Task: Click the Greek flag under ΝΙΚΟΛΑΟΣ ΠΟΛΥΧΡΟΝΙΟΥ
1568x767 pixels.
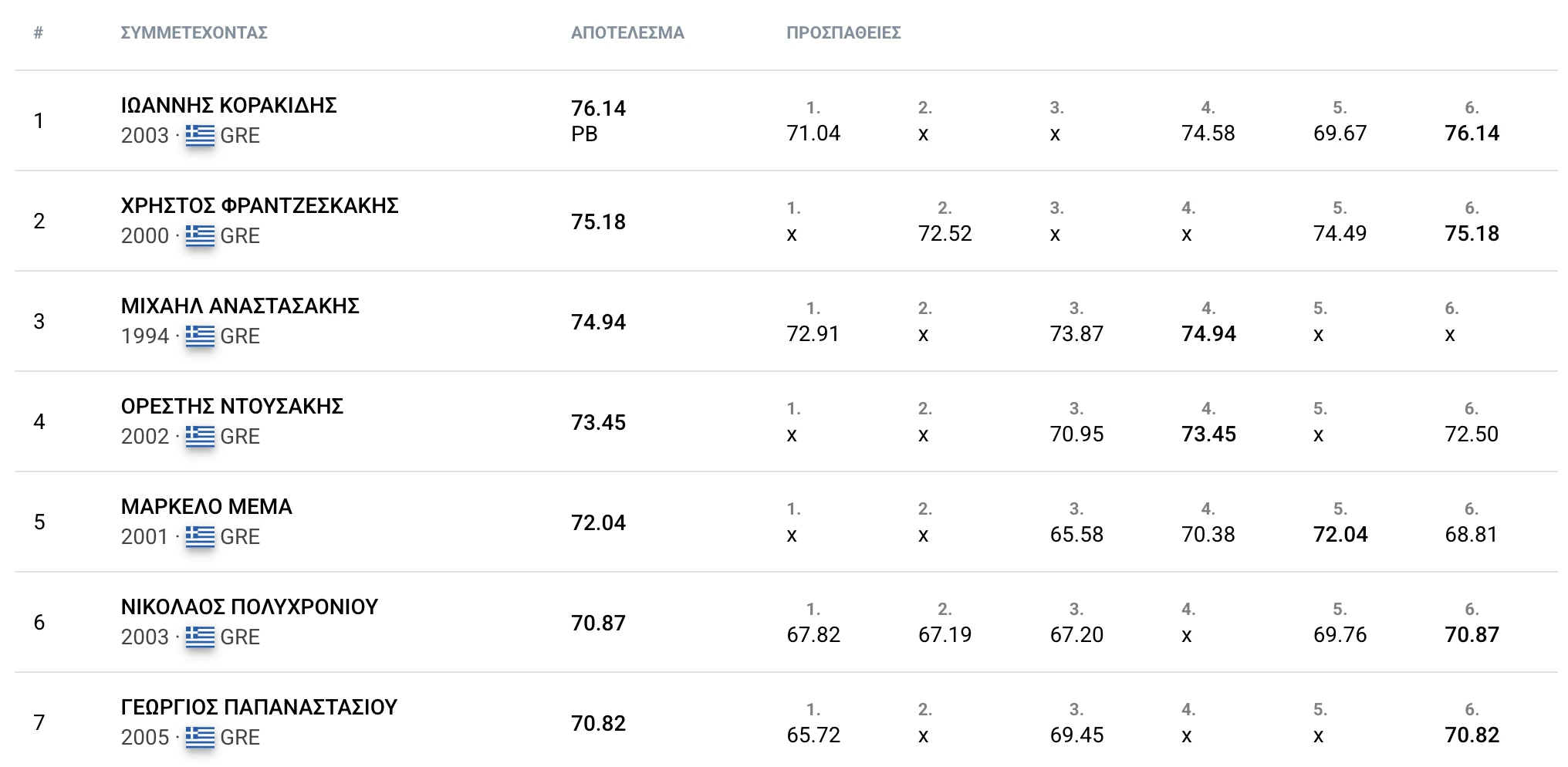Action: pyautogui.click(x=200, y=637)
